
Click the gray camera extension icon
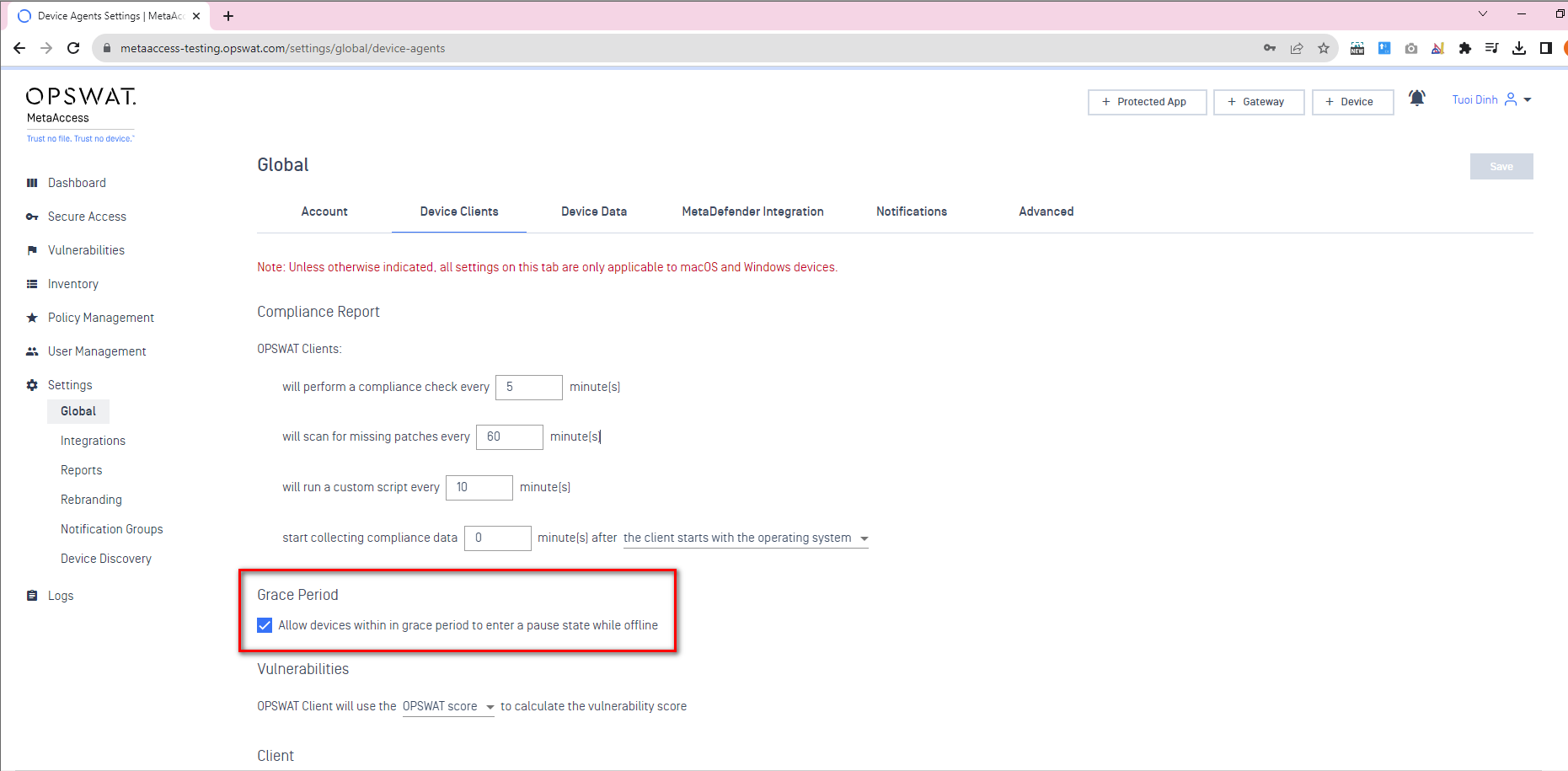pos(1411,48)
